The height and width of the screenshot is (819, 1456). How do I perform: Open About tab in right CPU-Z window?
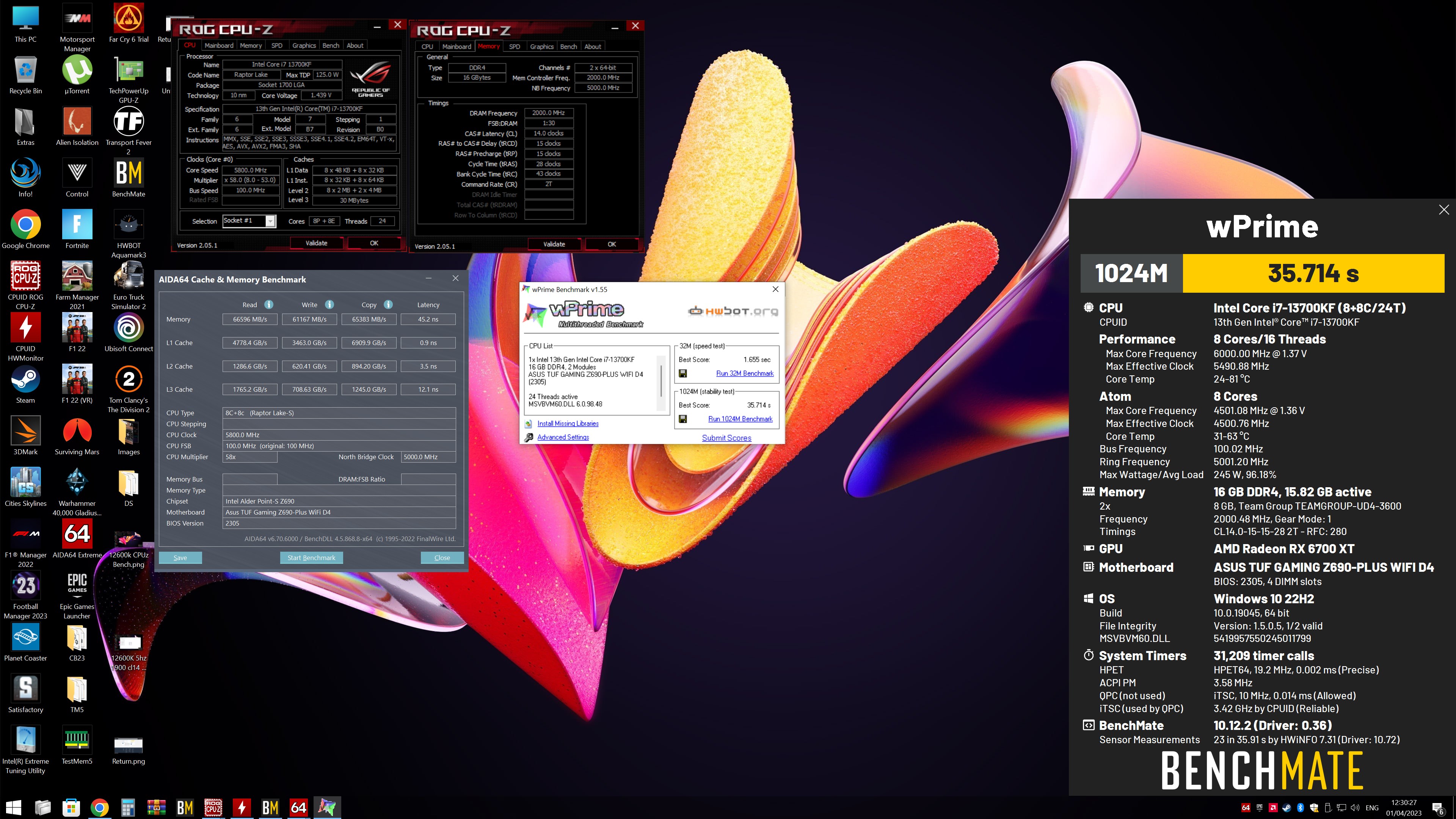click(x=592, y=47)
